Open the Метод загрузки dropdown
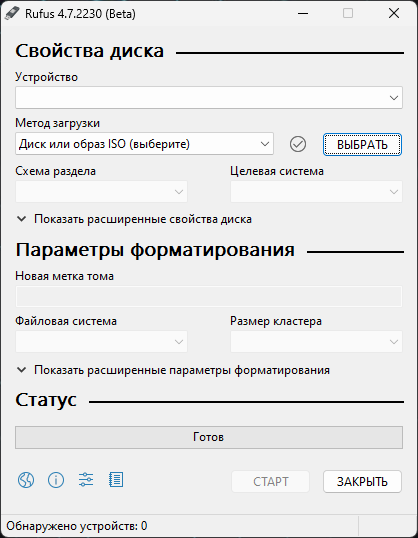The width and height of the screenshot is (418, 538). pyautogui.click(x=144, y=144)
